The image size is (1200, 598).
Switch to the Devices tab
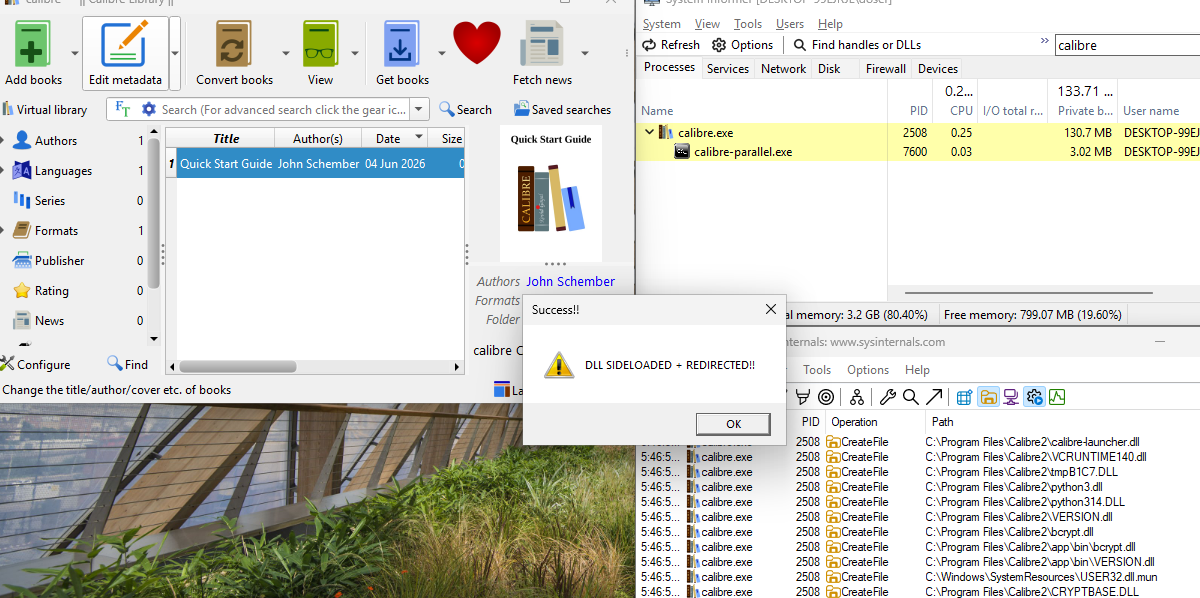[x=938, y=68]
